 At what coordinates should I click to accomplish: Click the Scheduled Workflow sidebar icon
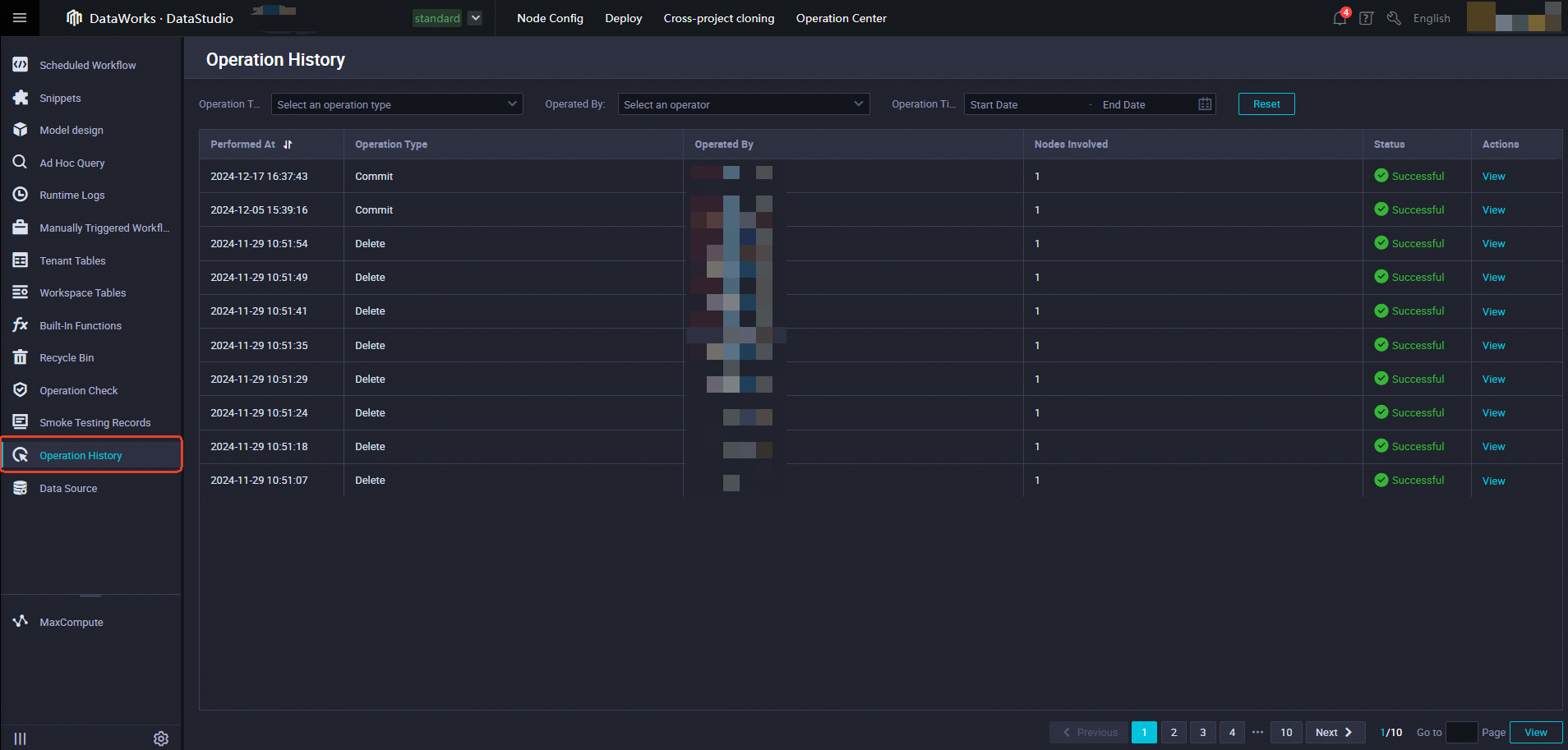[x=21, y=65]
